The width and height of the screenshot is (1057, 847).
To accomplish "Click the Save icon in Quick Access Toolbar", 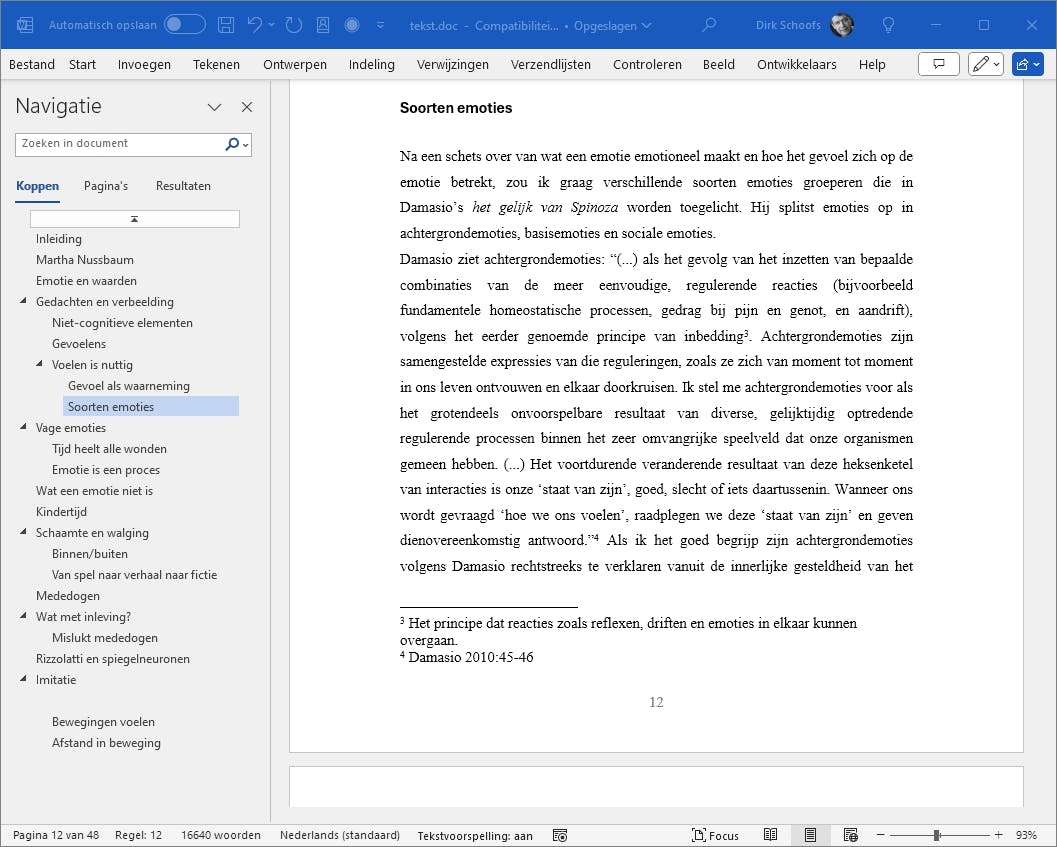I will tap(226, 25).
